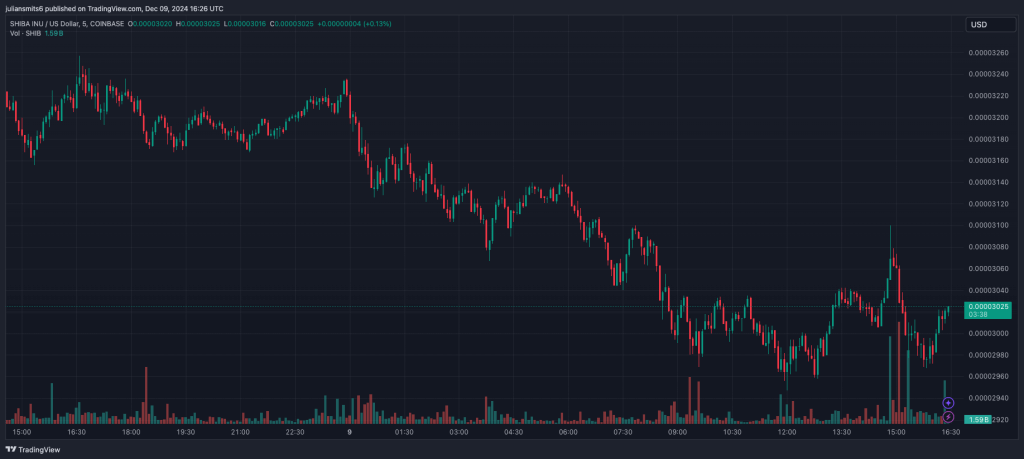The image size is (1024, 459).
Task: Click the 0.00003180 price axis label
Action: (x=989, y=139)
